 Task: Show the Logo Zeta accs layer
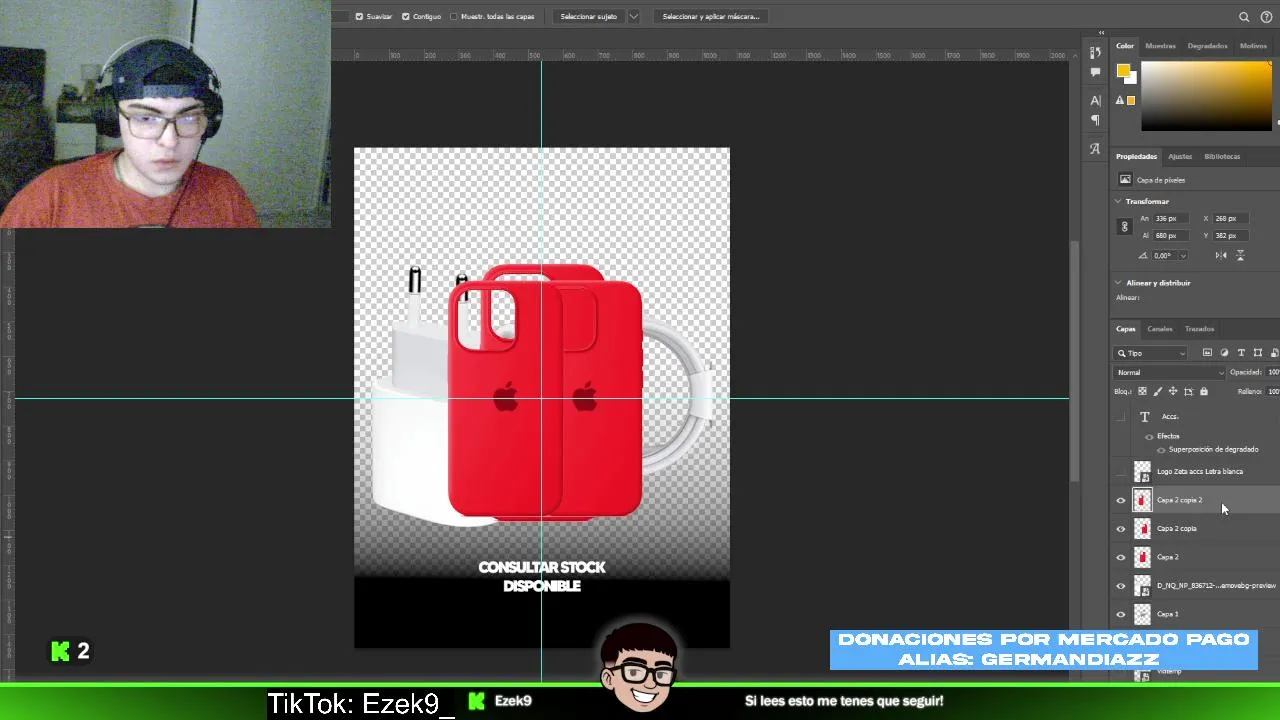1121,472
